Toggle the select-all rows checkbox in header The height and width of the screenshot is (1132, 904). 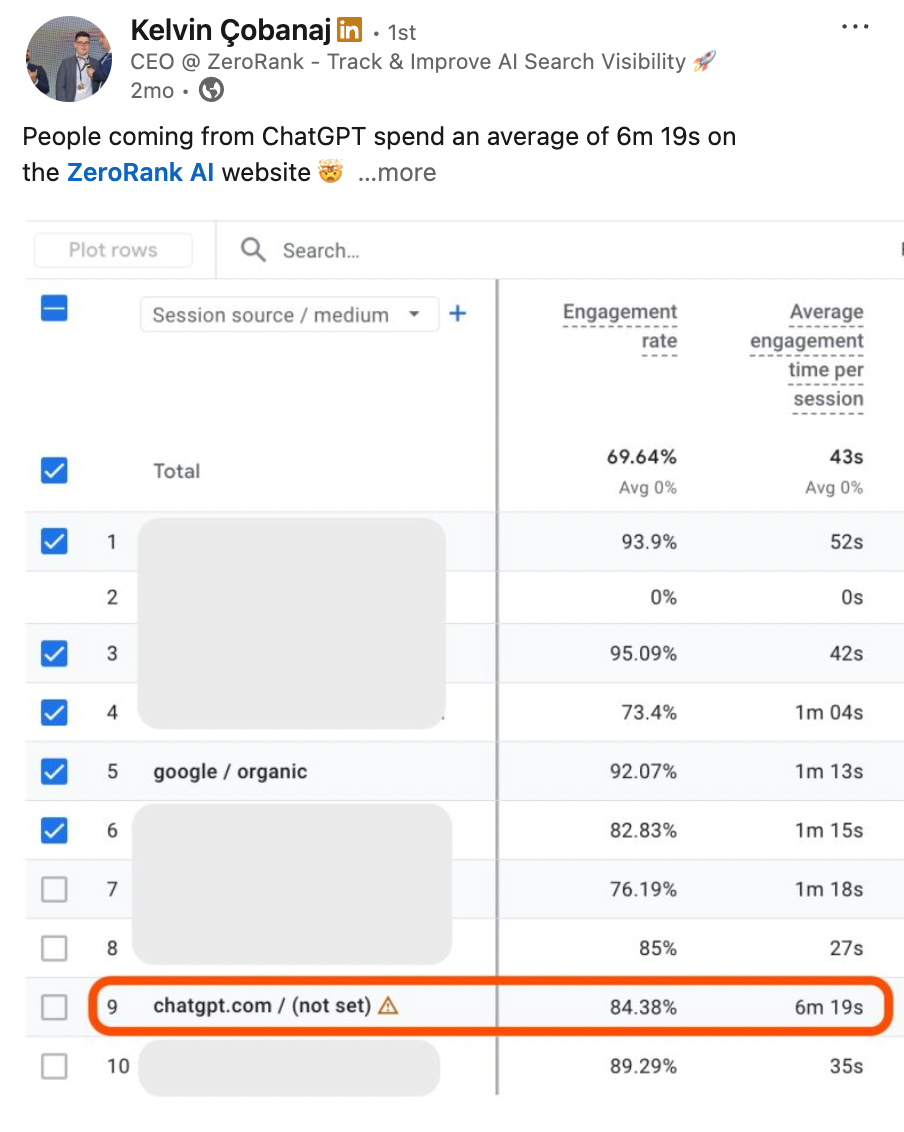click(54, 308)
